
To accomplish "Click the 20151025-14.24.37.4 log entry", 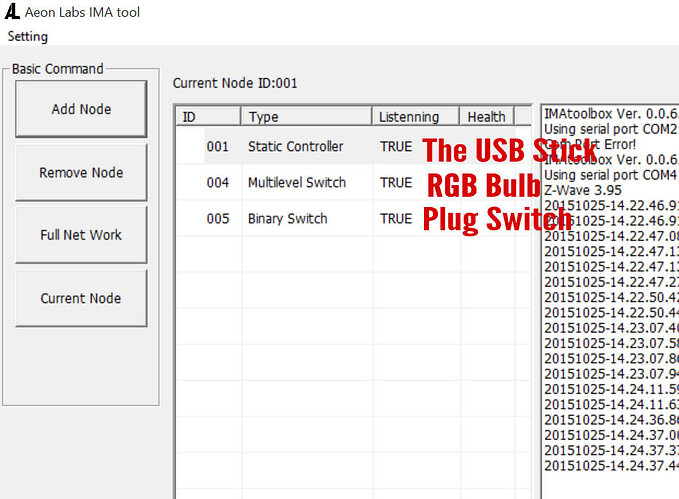I will click(x=611, y=466).
